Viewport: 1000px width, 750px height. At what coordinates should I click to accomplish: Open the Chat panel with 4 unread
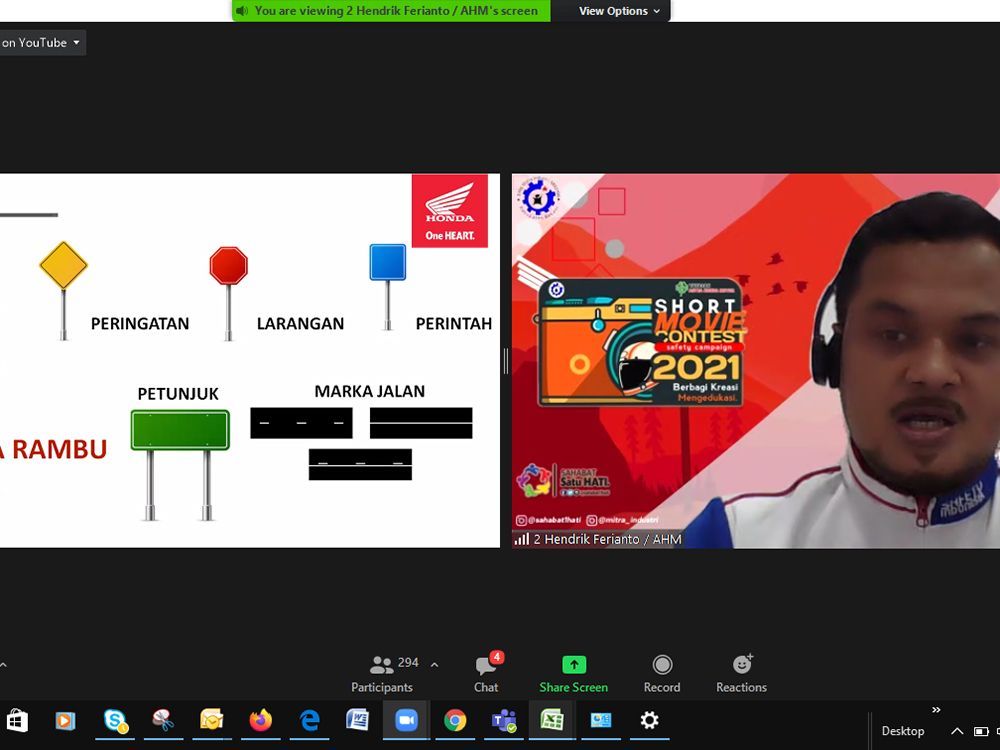click(x=487, y=674)
